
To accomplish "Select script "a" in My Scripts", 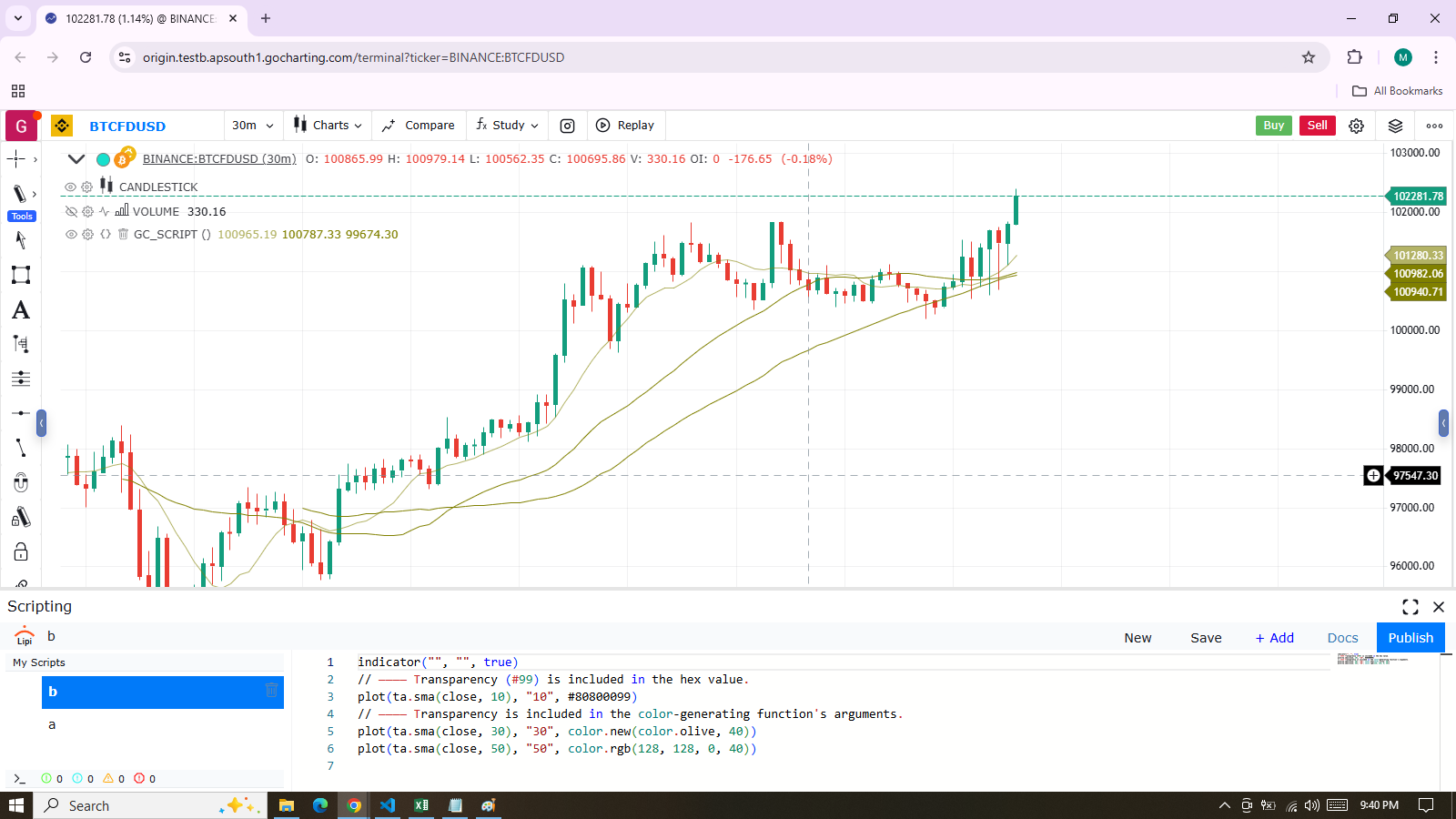I will pyautogui.click(x=52, y=724).
